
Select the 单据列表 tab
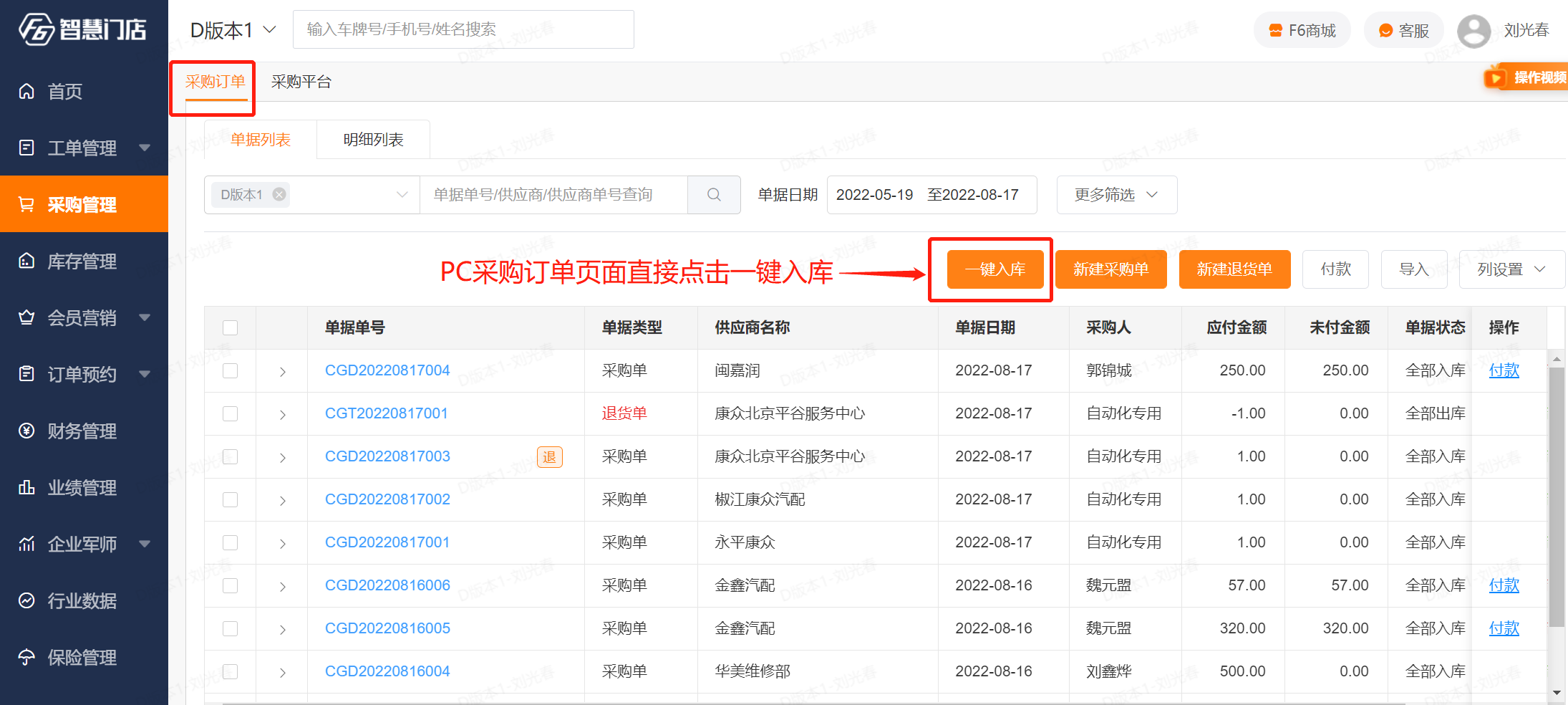[x=261, y=140]
